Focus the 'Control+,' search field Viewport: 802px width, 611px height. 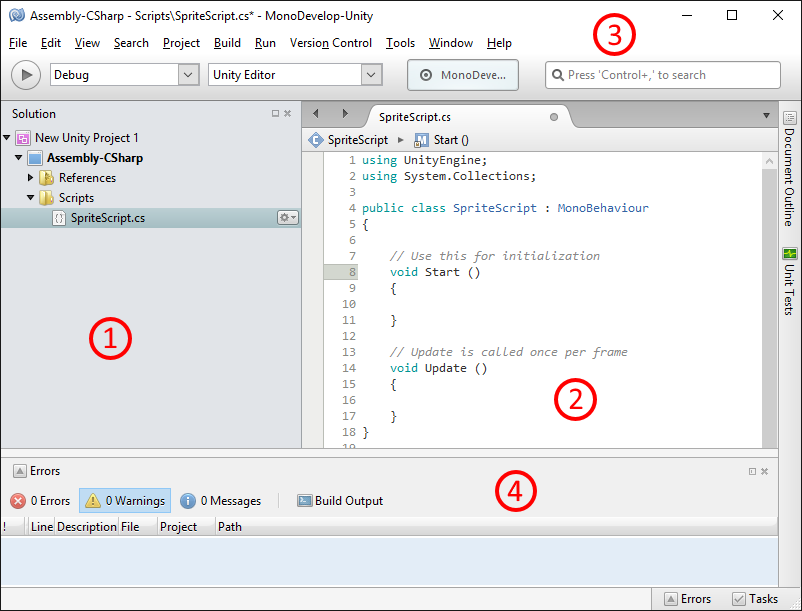663,75
